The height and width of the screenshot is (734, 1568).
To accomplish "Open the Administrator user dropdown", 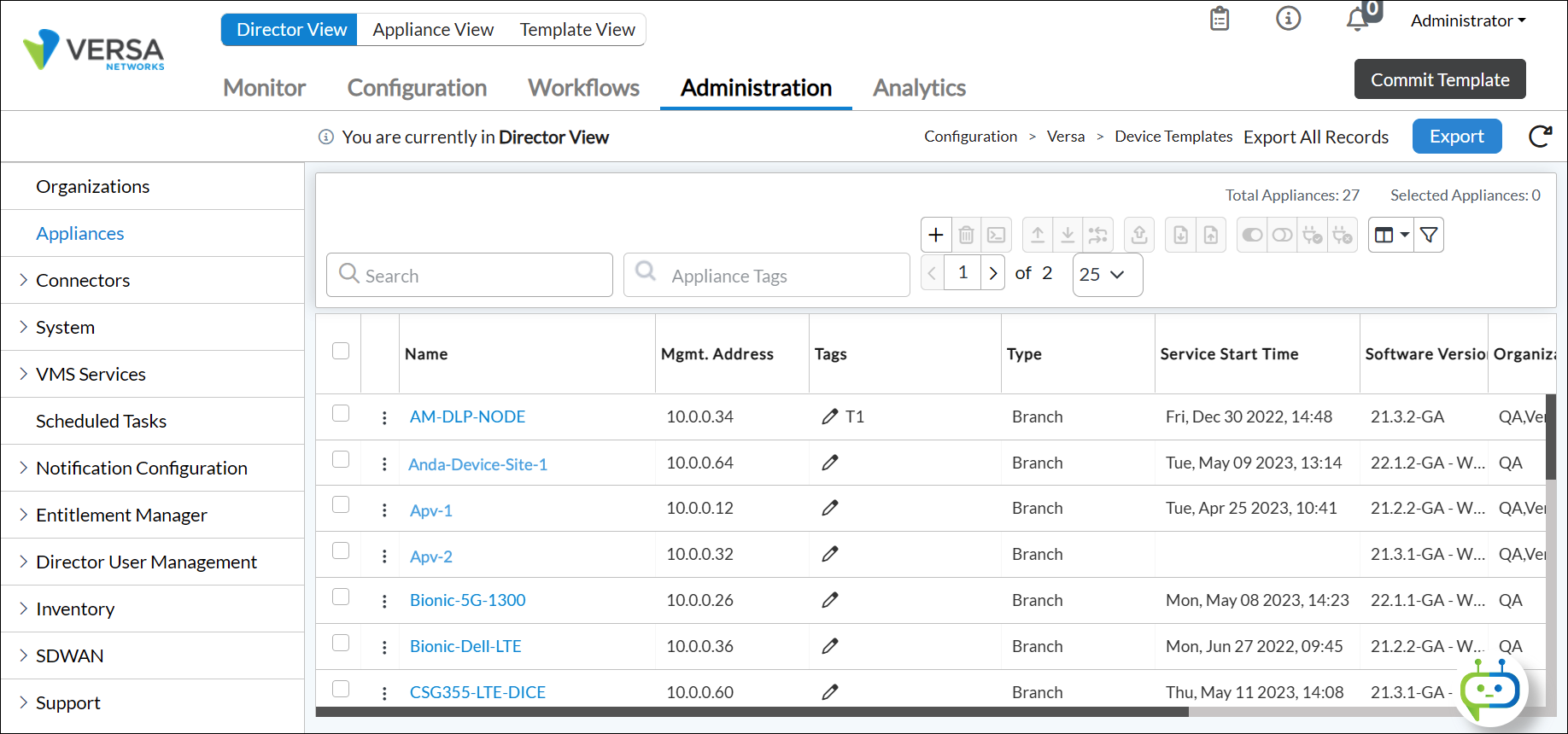I will click(x=1467, y=20).
